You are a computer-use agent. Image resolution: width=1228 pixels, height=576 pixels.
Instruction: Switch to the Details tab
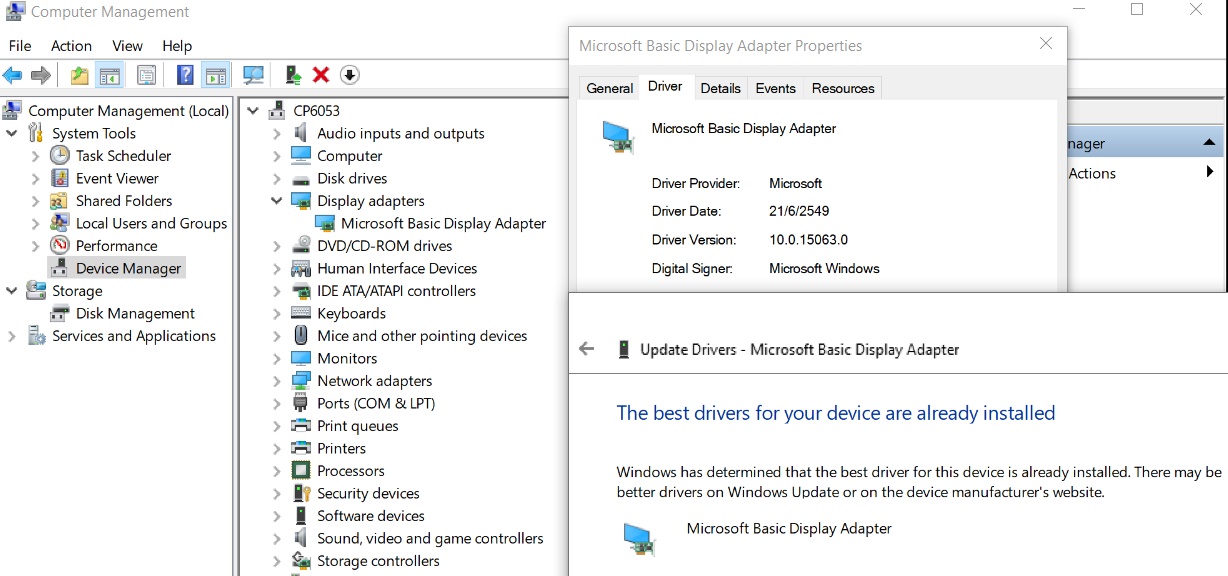(x=720, y=88)
